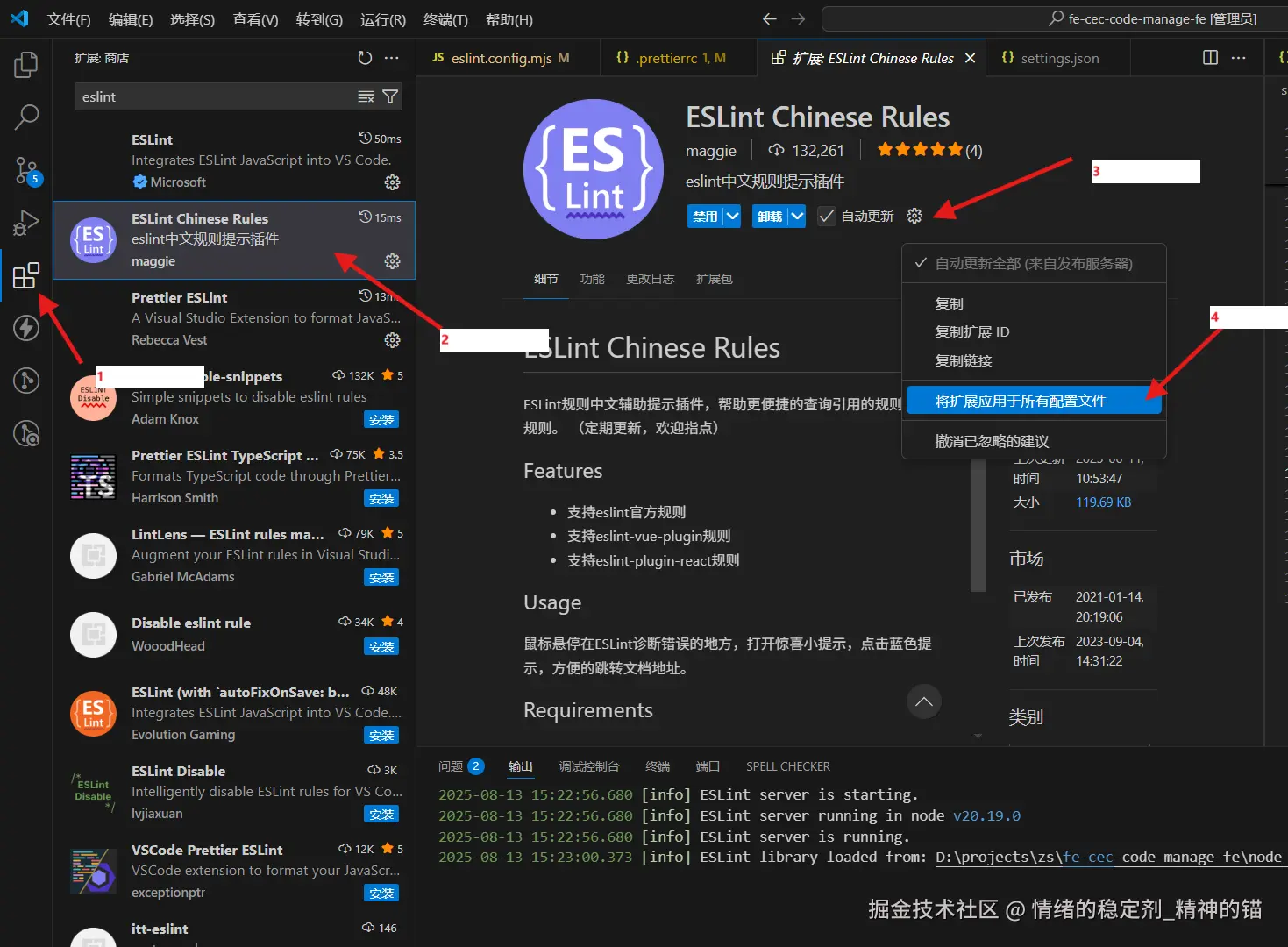Open the Run and Debug view

(26, 223)
